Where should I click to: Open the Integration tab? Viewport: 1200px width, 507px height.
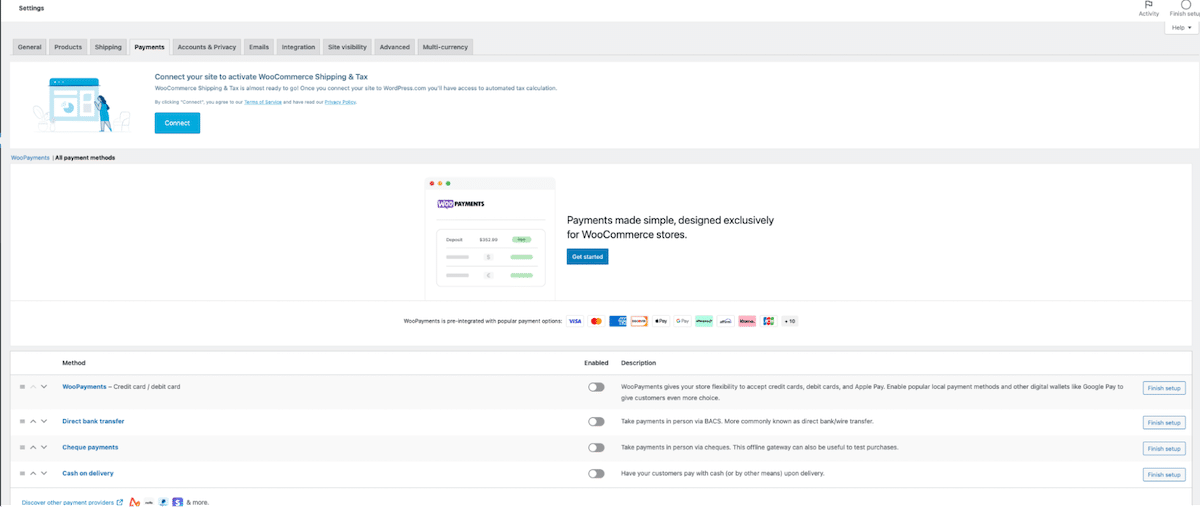[x=298, y=47]
